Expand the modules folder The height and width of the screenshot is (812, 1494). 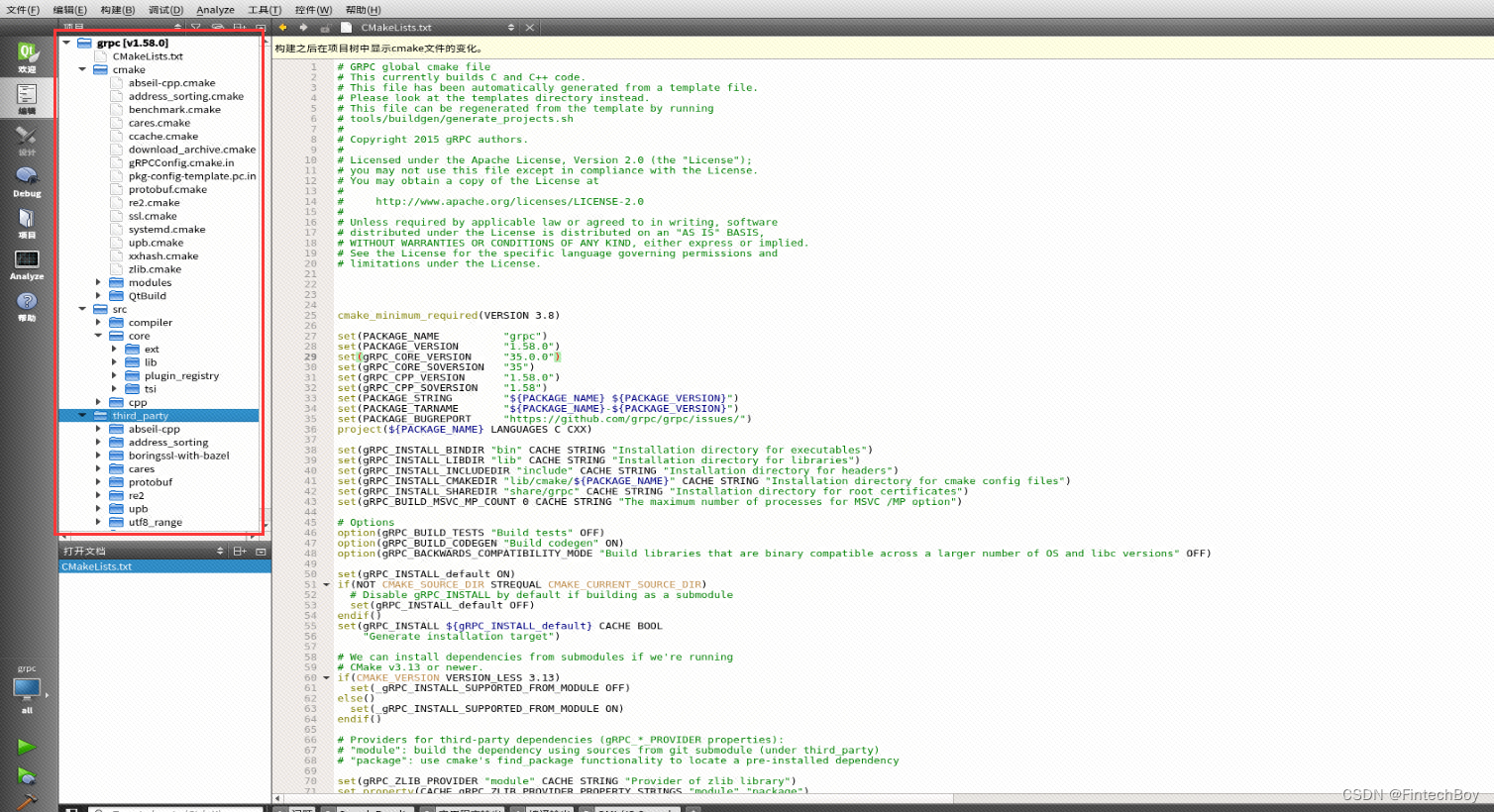point(98,282)
